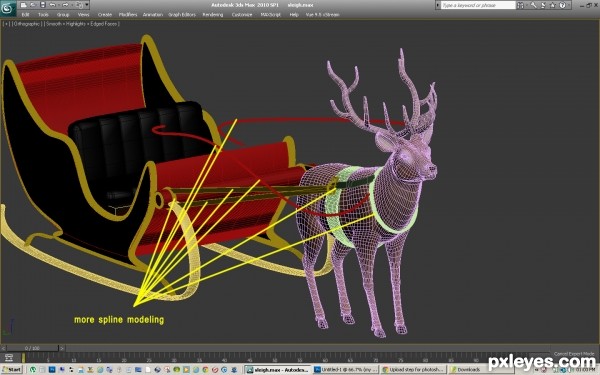Switch to the Upload step browser taskbar button
The image size is (600, 375).
click(413, 370)
